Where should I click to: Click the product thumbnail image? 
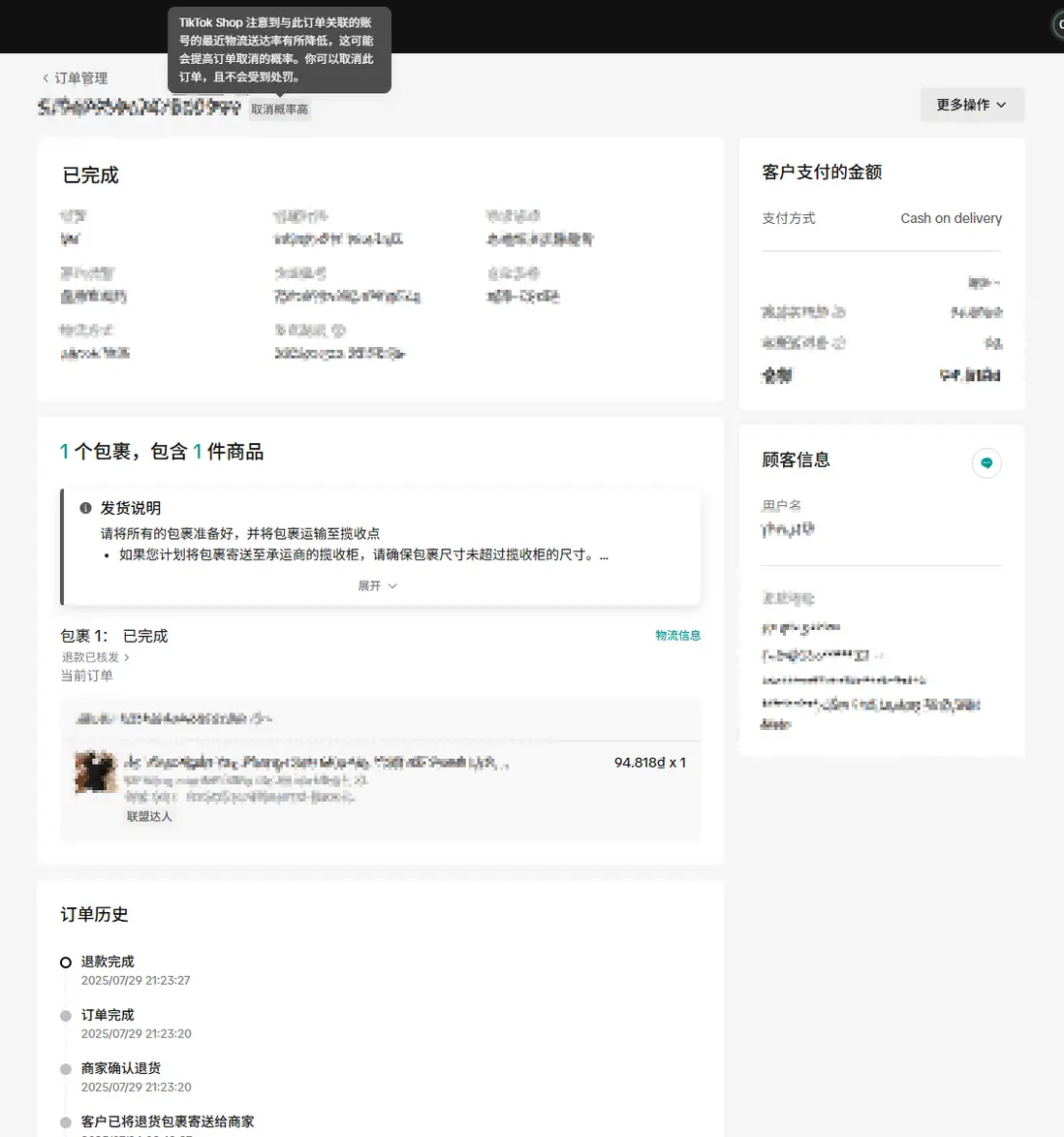pos(96,772)
